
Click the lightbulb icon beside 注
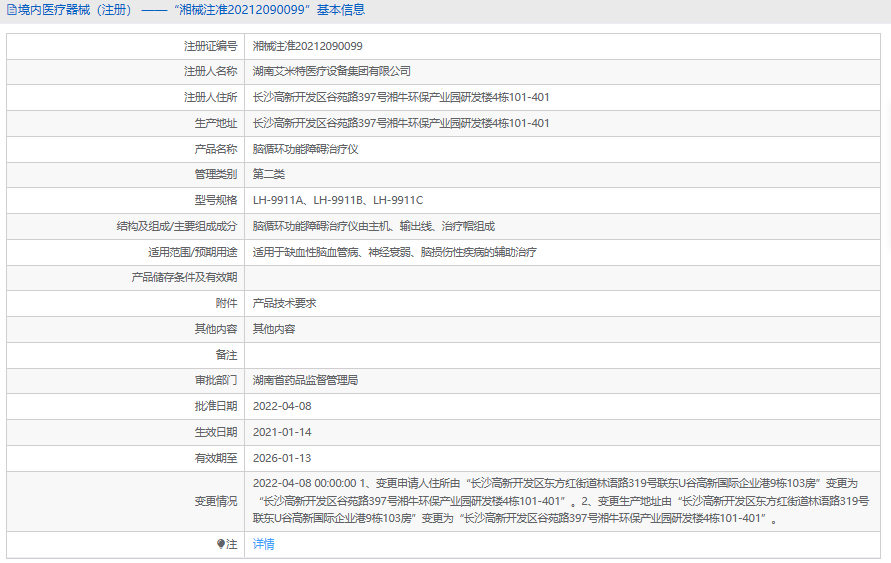click(x=221, y=544)
